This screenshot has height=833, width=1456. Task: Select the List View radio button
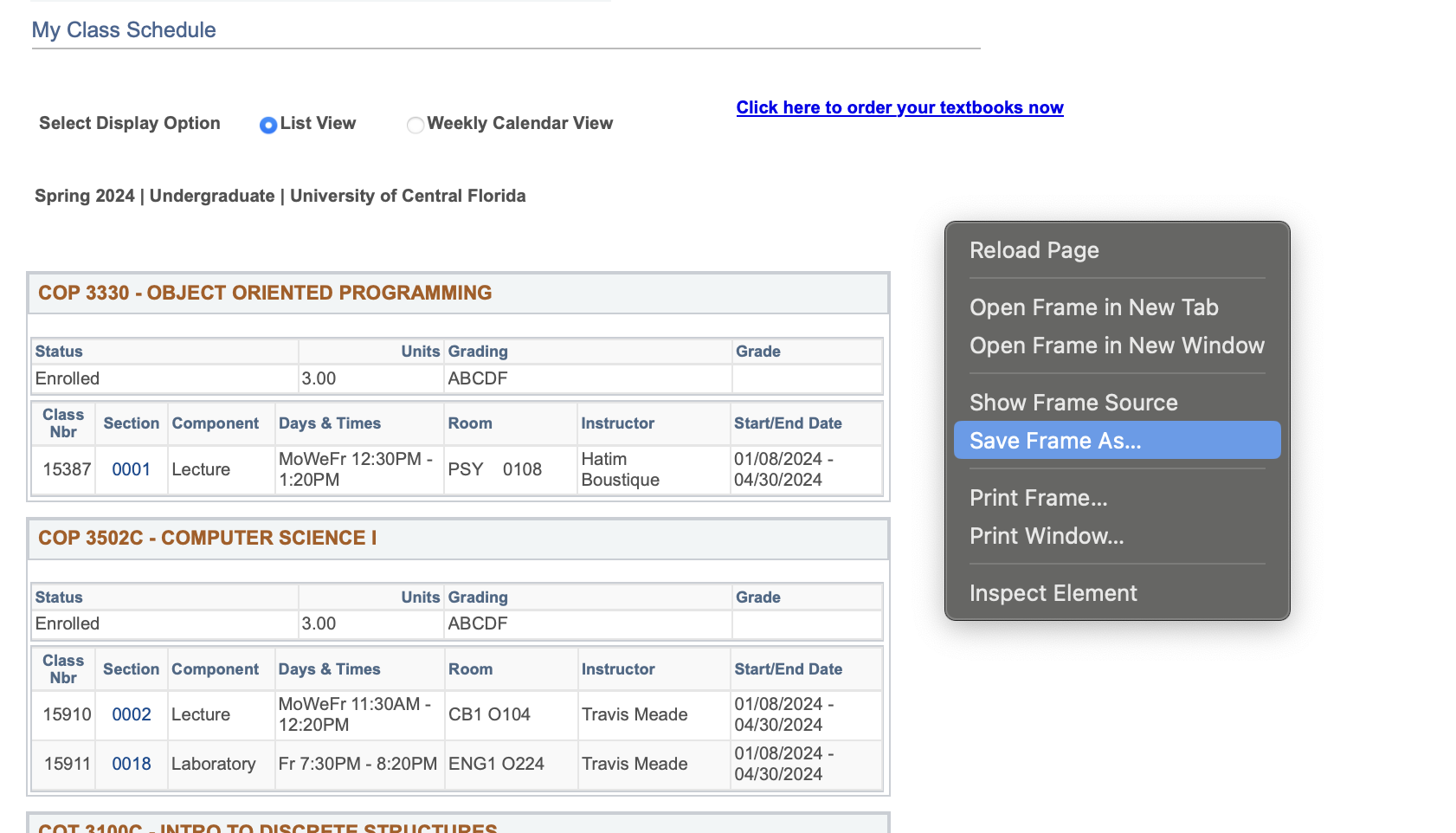[268, 125]
